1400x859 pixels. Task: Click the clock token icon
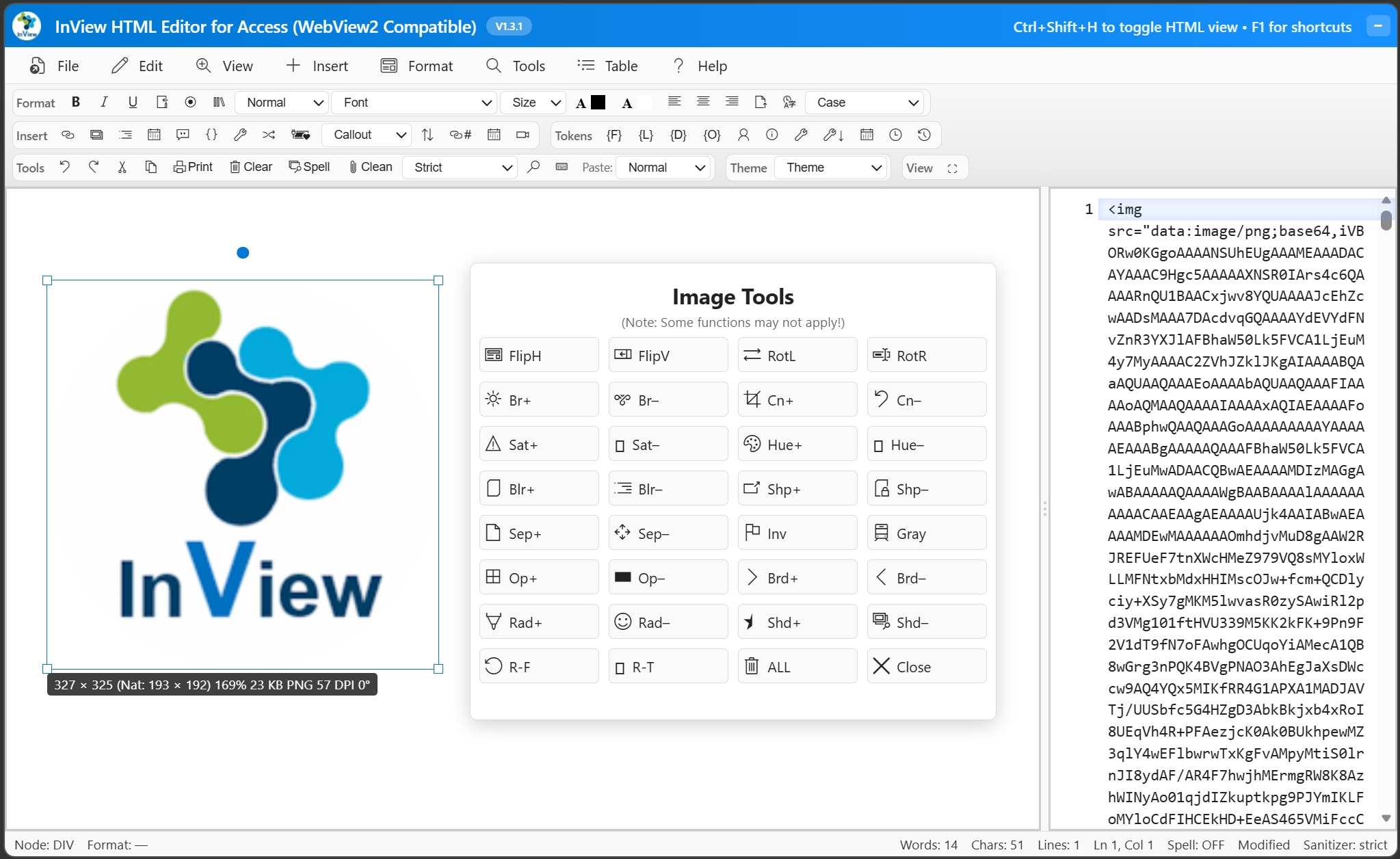895,135
